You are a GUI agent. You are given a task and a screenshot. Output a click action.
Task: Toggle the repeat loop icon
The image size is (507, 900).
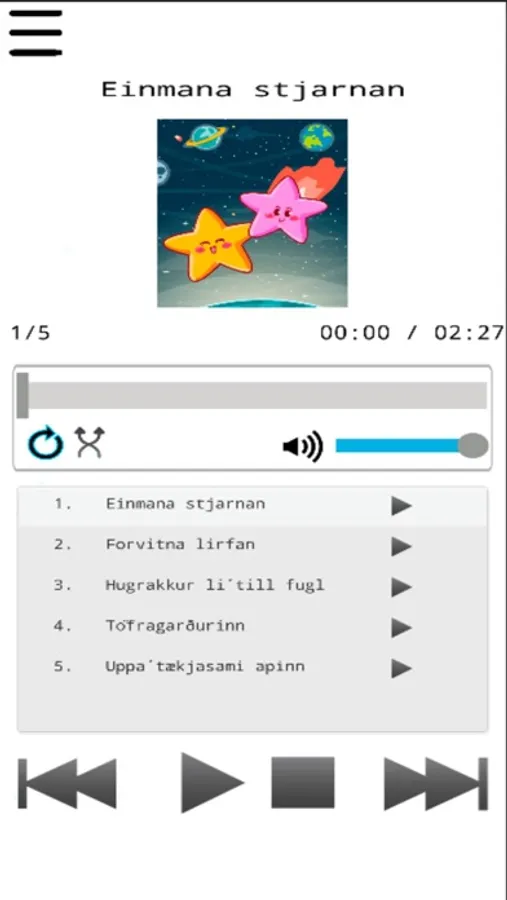tap(46, 443)
